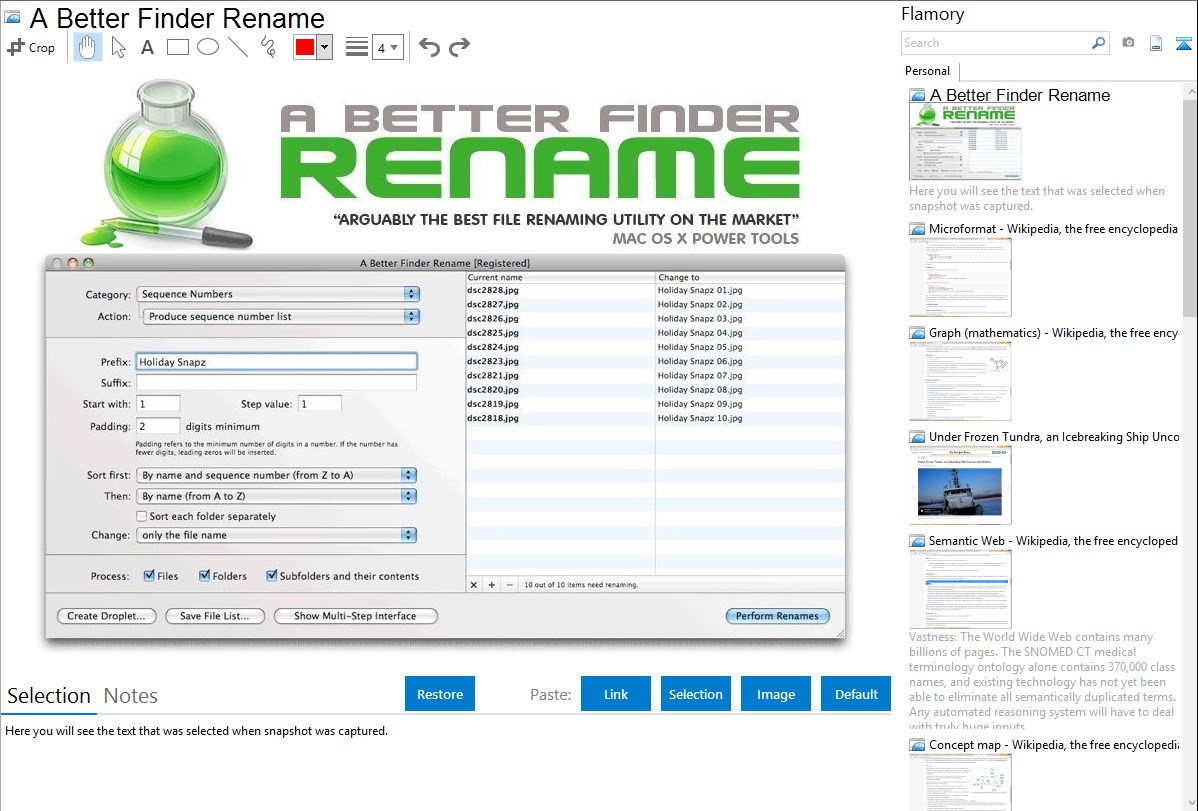Click the Prefix field Holiday Snapz

click(x=277, y=362)
